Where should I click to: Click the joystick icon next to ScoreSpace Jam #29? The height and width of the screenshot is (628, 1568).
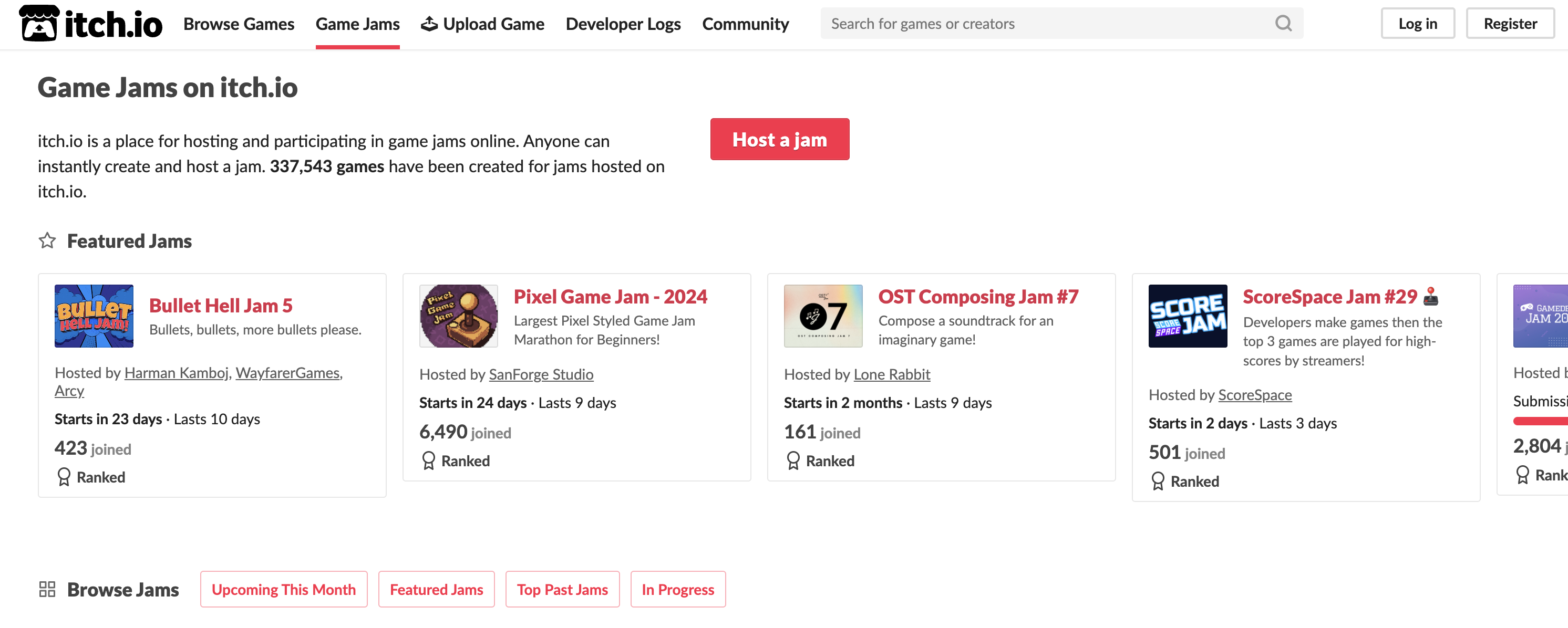(1430, 296)
